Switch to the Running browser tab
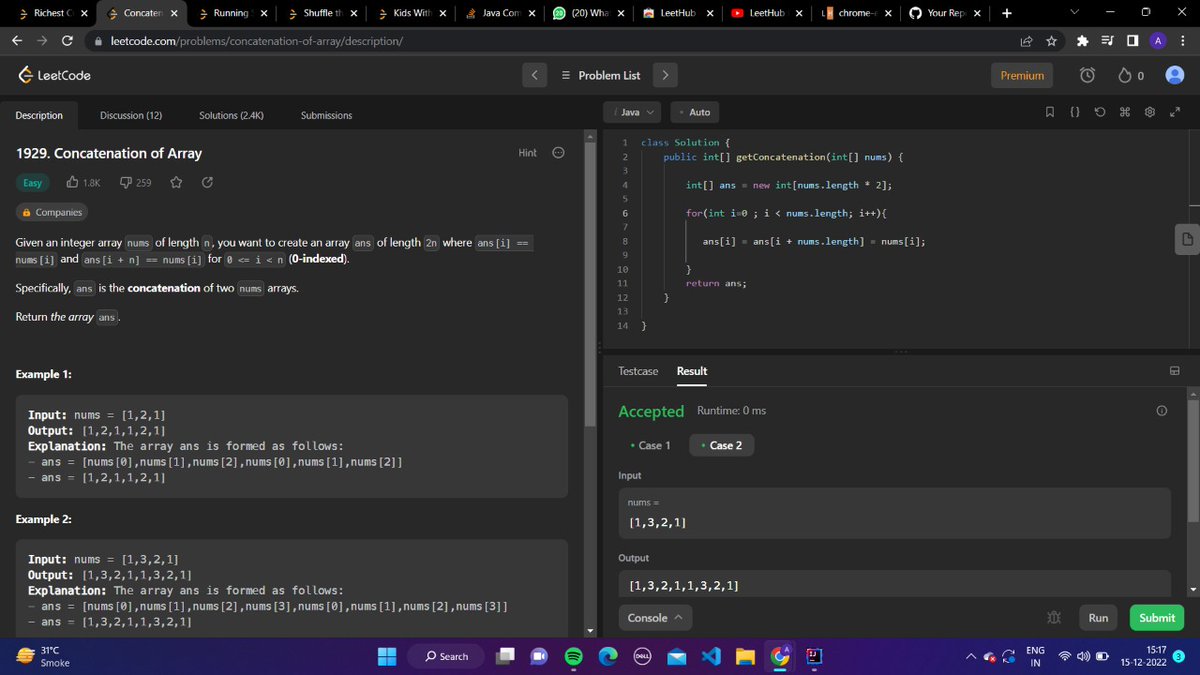 tap(232, 13)
